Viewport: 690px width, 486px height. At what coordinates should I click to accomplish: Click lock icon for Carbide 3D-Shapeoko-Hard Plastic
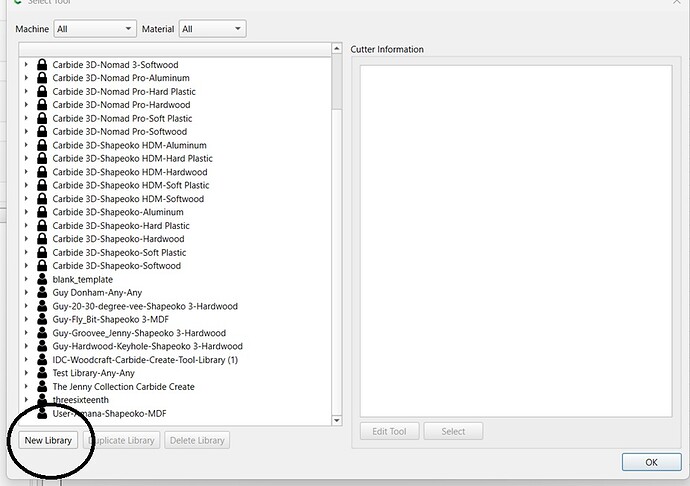pyautogui.click(x=42, y=225)
